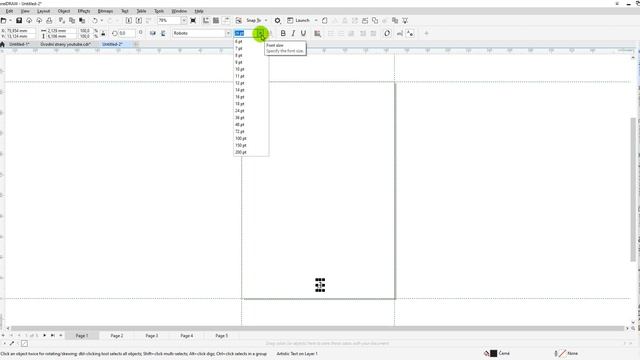Image resolution: width=640 pixels, height=360 pixels.
Task: Open the Object menu
Action: (x=64, y=11)
